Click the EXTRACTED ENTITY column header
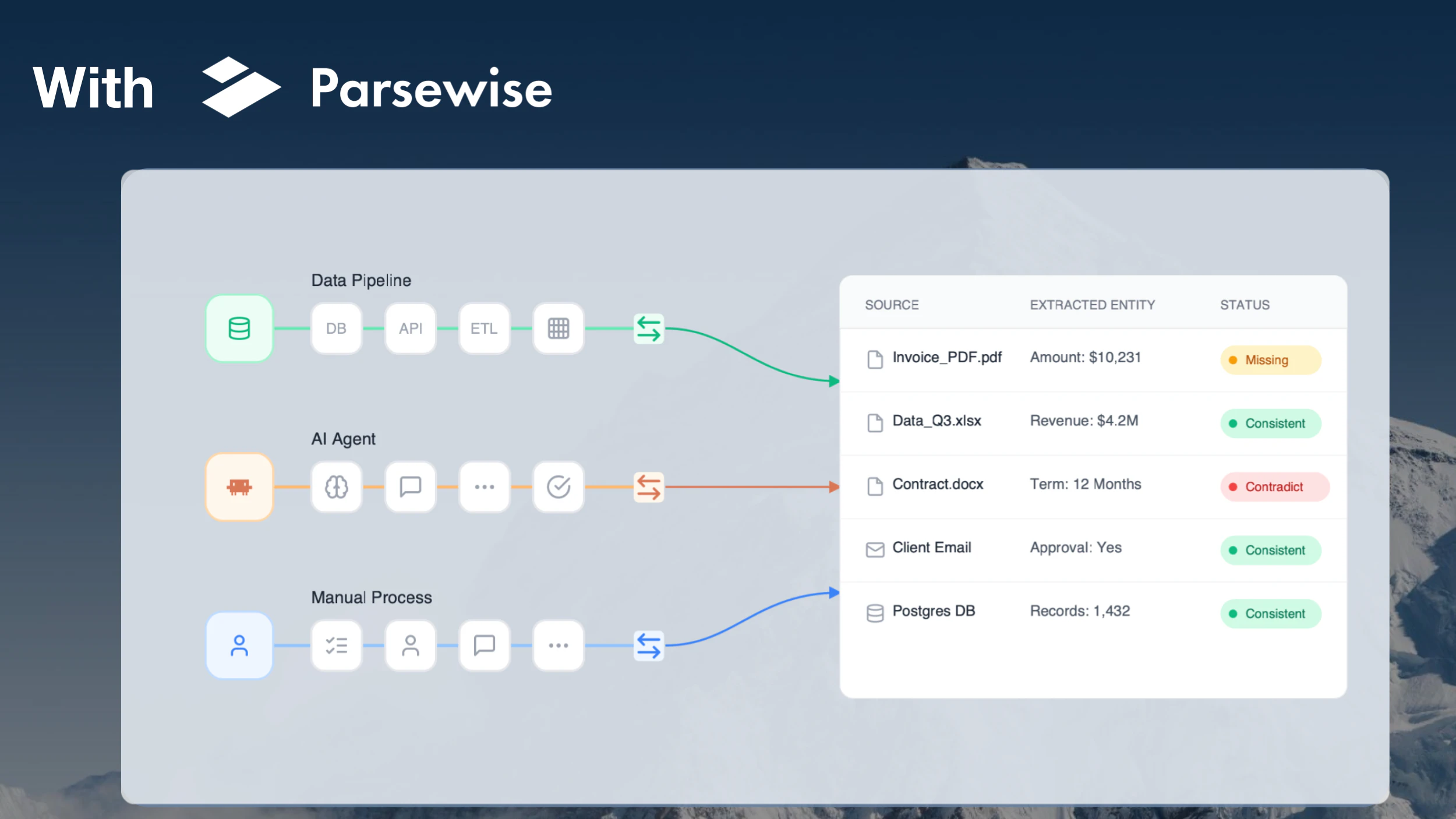1456x819 pixels. (x=1092, y=305)
